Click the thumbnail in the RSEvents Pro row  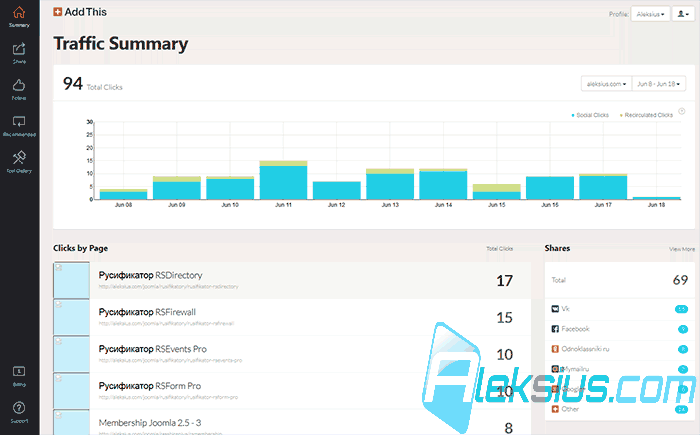(x=71, y=354)
